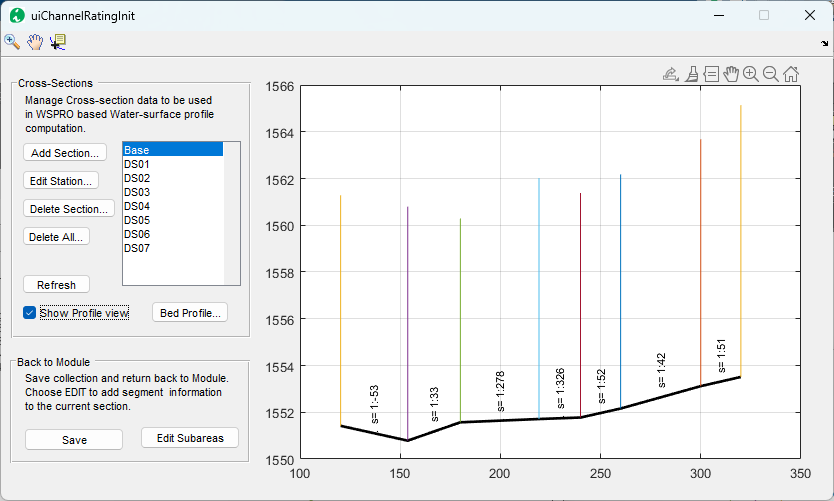
Task: Click the Add Section... button
Action: [x=65, y=153]
